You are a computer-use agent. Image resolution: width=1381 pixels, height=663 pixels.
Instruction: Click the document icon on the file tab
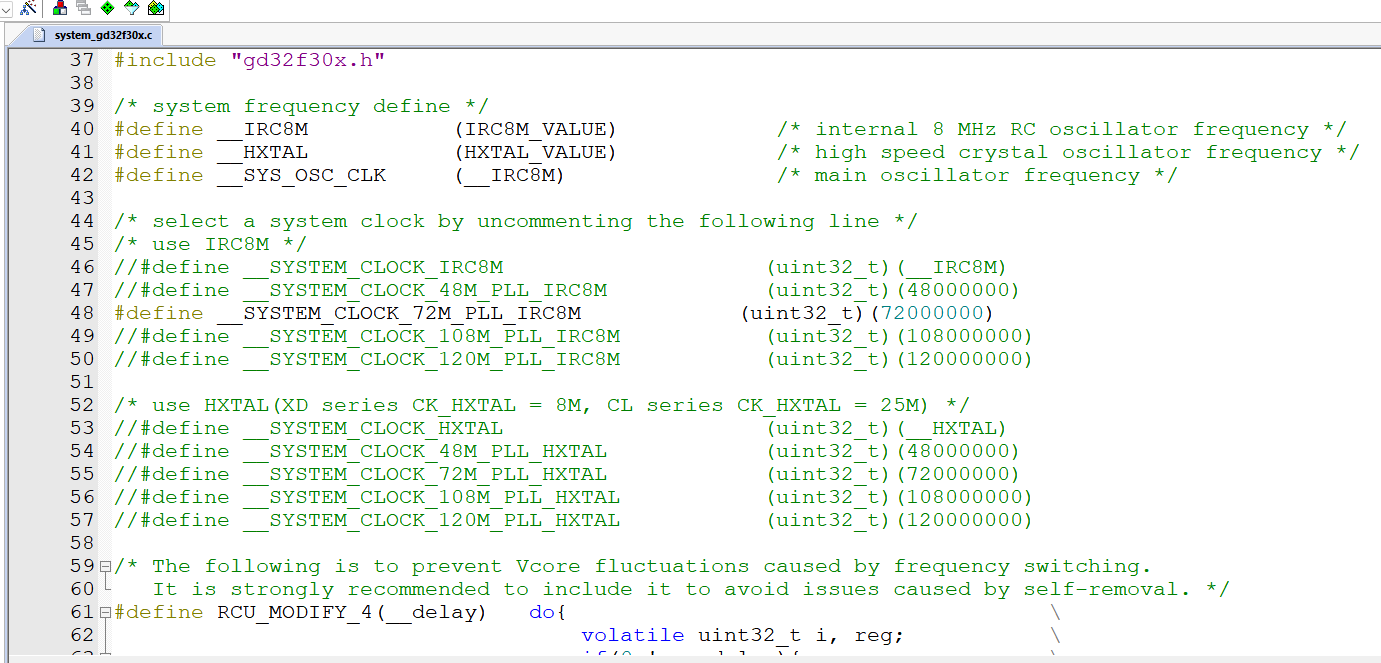37,33
